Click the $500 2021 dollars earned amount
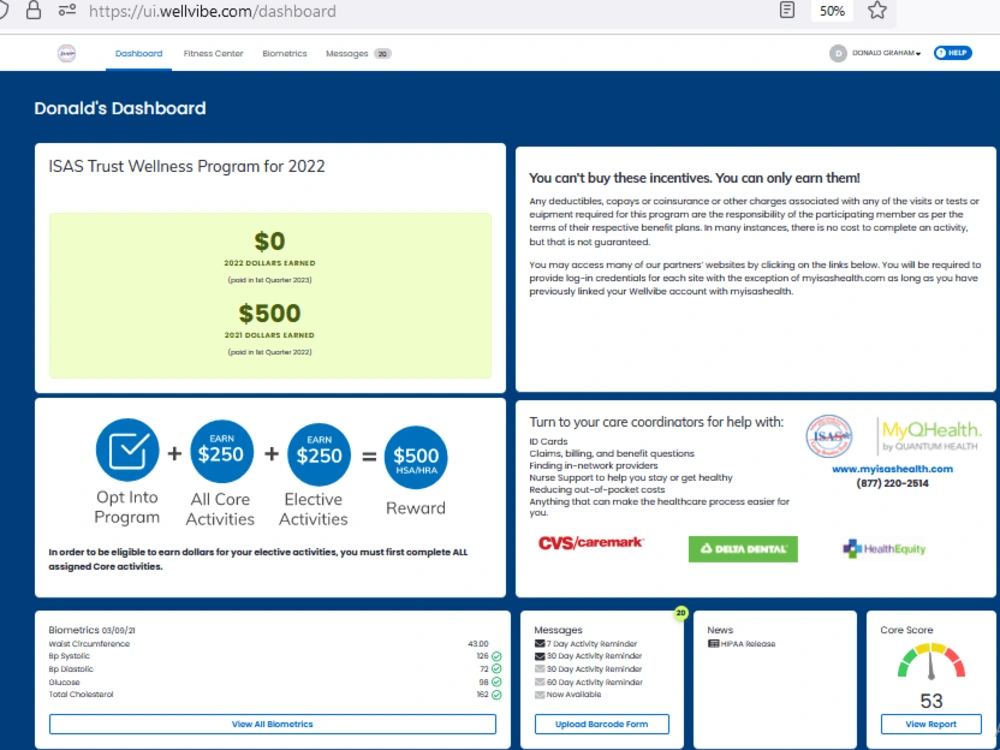The image size is (1000, 750). [x=270, y=313]
